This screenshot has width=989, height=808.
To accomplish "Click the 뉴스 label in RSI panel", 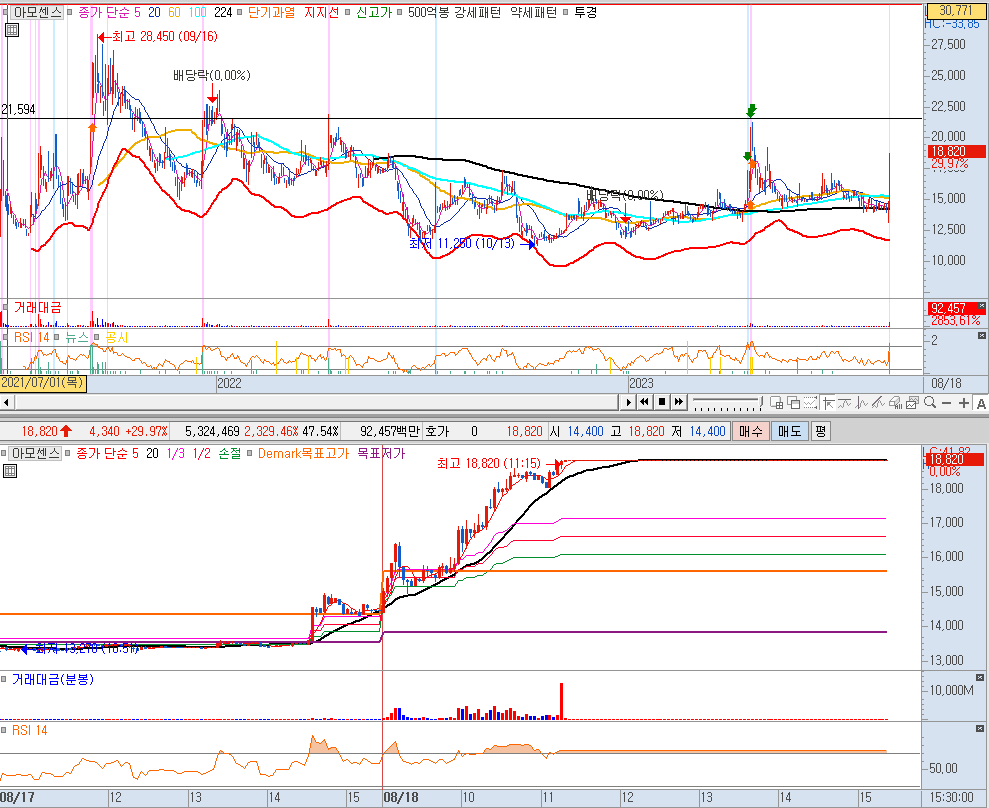I will pos(77,337).
